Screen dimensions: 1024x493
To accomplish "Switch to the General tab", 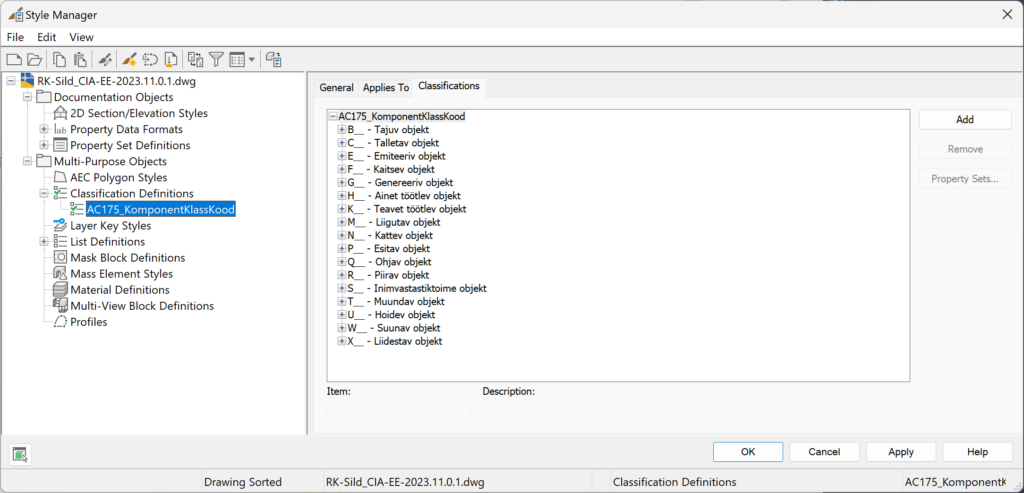I will (336, 87).
